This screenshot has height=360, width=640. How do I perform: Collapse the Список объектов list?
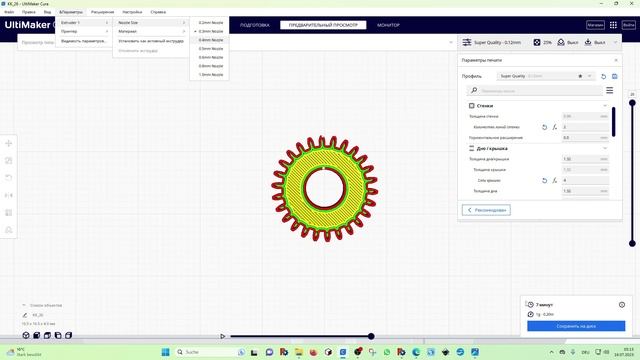(x=24, y=305)
